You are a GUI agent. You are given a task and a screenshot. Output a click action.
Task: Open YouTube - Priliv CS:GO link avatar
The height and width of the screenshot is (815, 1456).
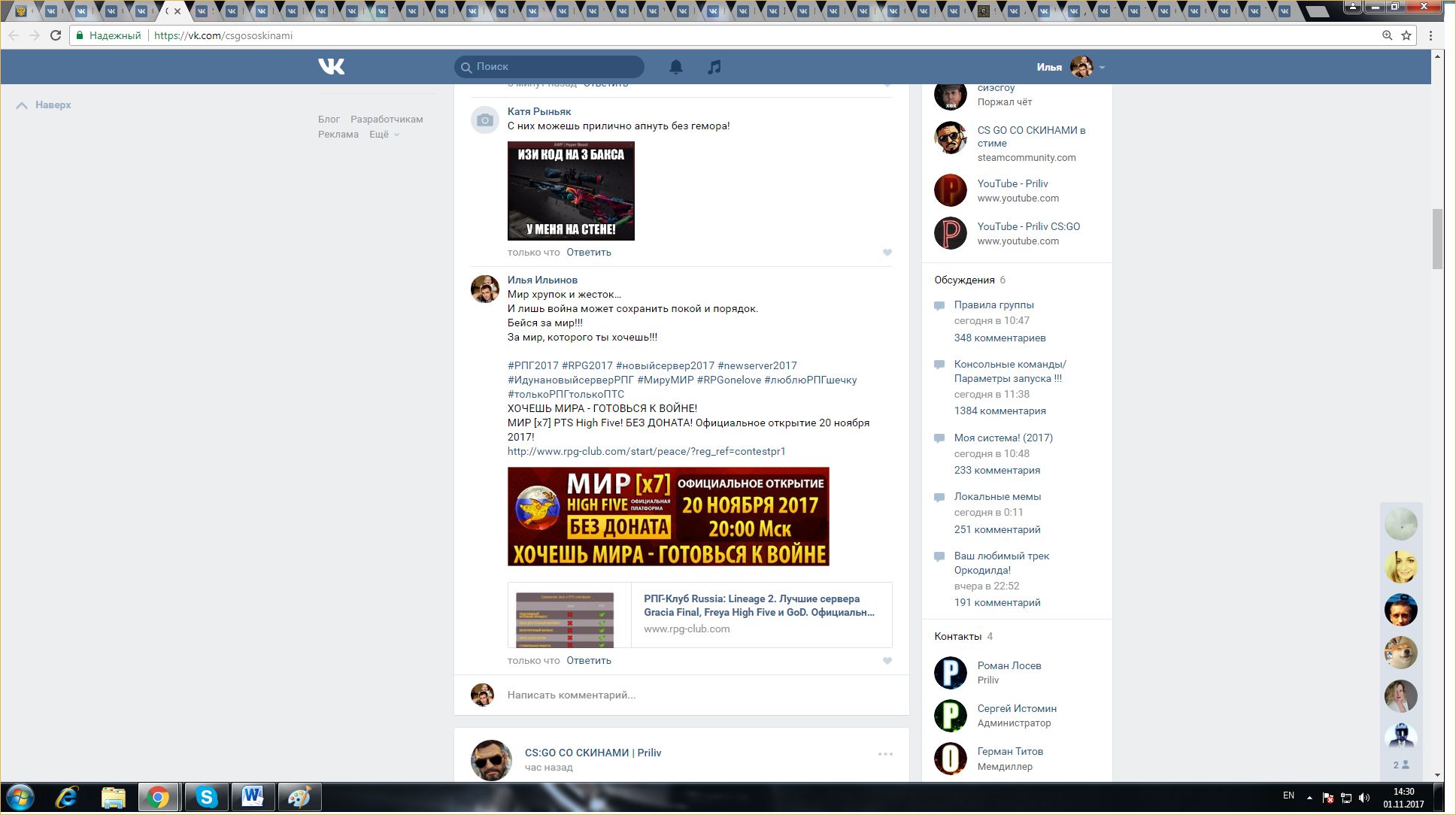coord(951,233)
